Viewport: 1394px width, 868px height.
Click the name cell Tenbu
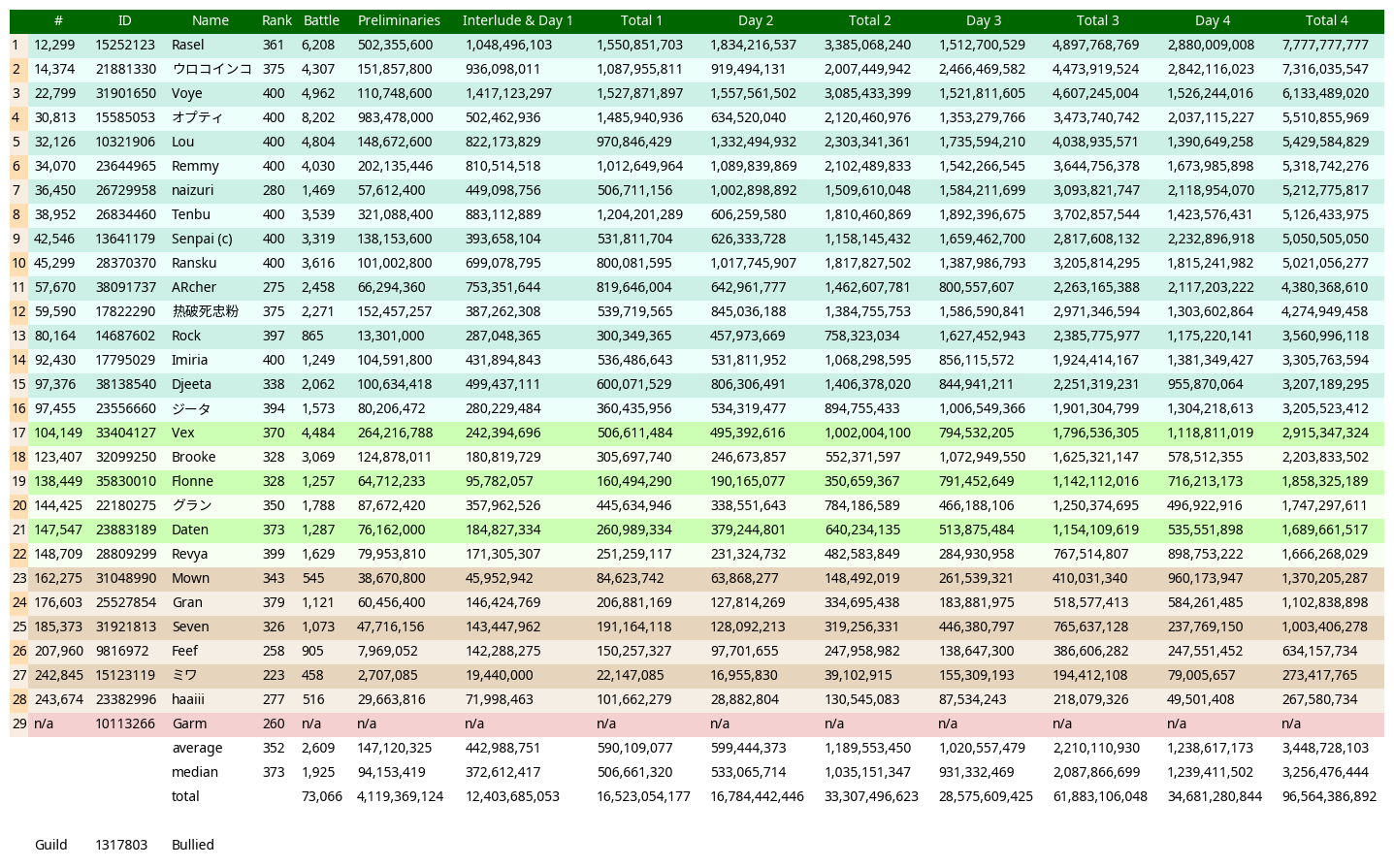click(x=191, y=214)
